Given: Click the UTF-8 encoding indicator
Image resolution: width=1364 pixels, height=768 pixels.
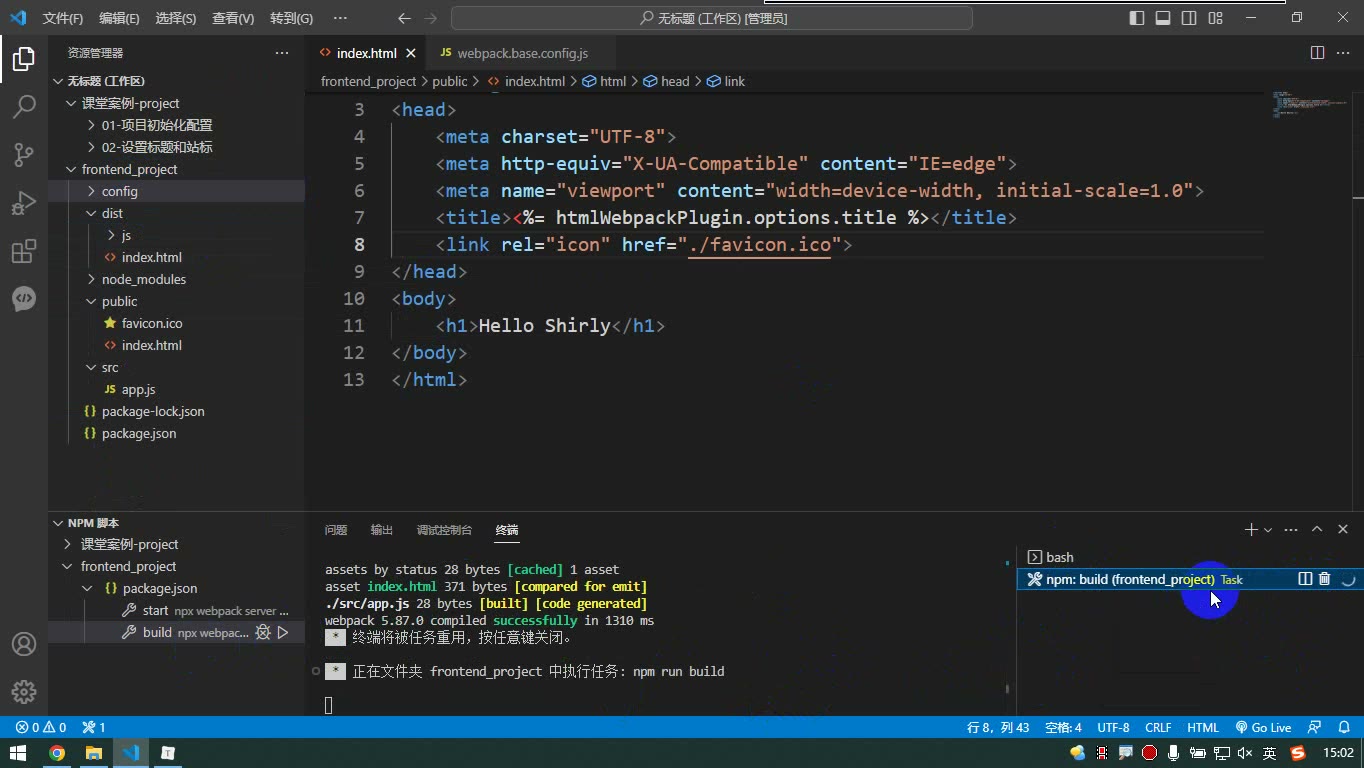Looking at the screenshot, I should tap(1113, 727).
